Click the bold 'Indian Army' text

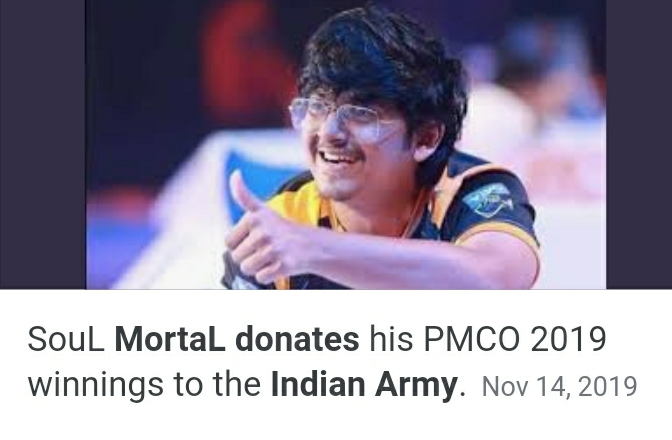tap(363, 384)
